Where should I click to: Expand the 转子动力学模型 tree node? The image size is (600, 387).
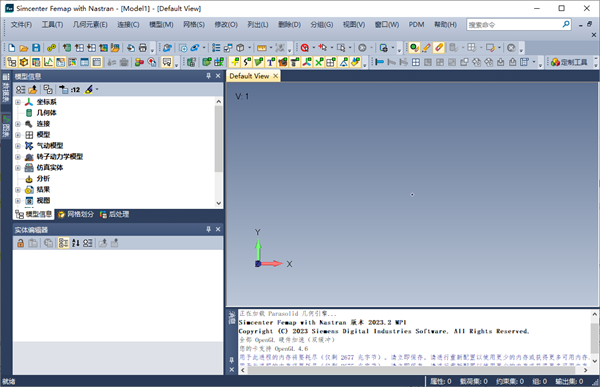18,157
